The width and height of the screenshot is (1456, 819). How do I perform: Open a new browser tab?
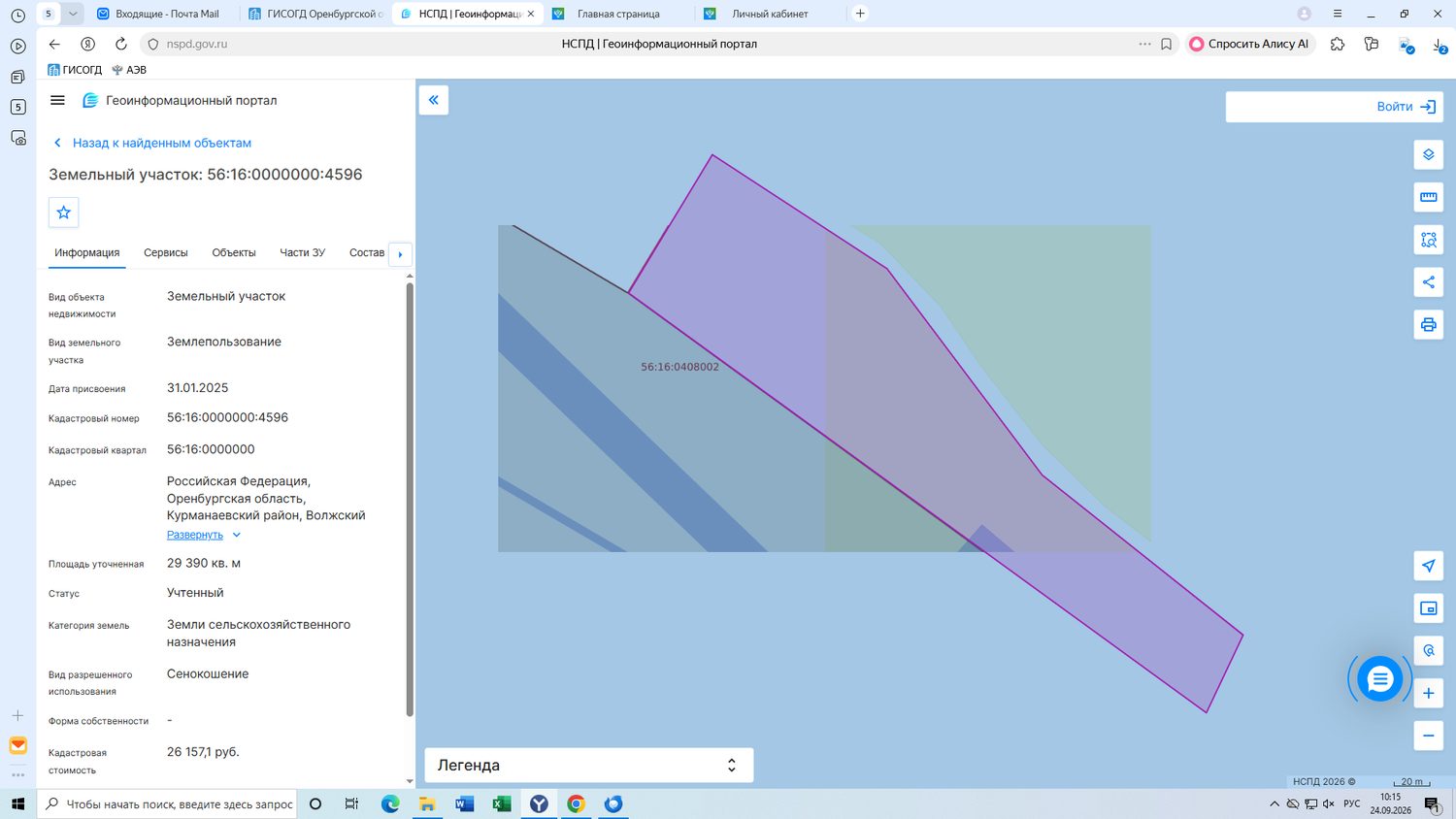pos(860,14)
